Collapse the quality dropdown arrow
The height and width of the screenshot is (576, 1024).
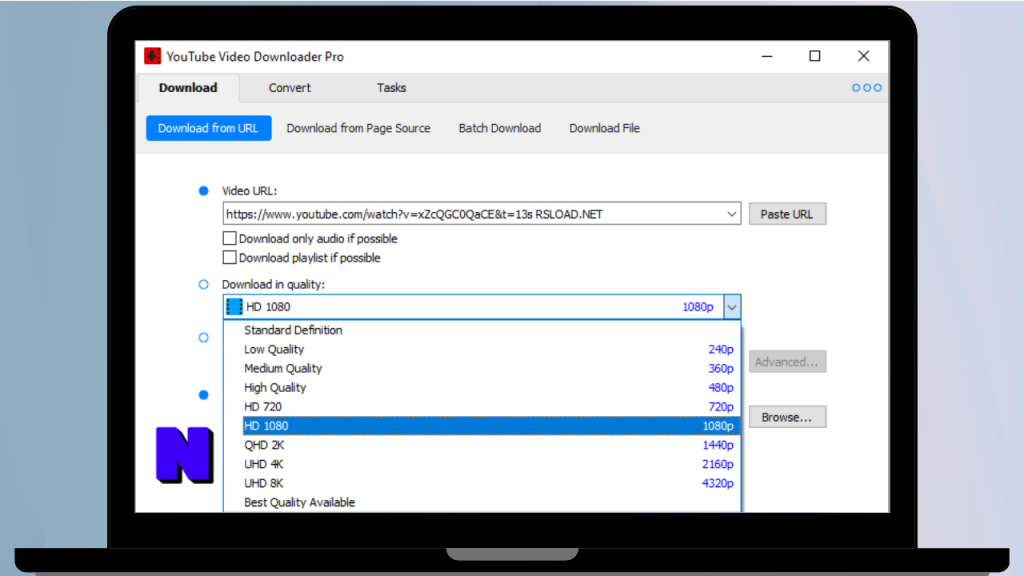[x=732, y=307]
